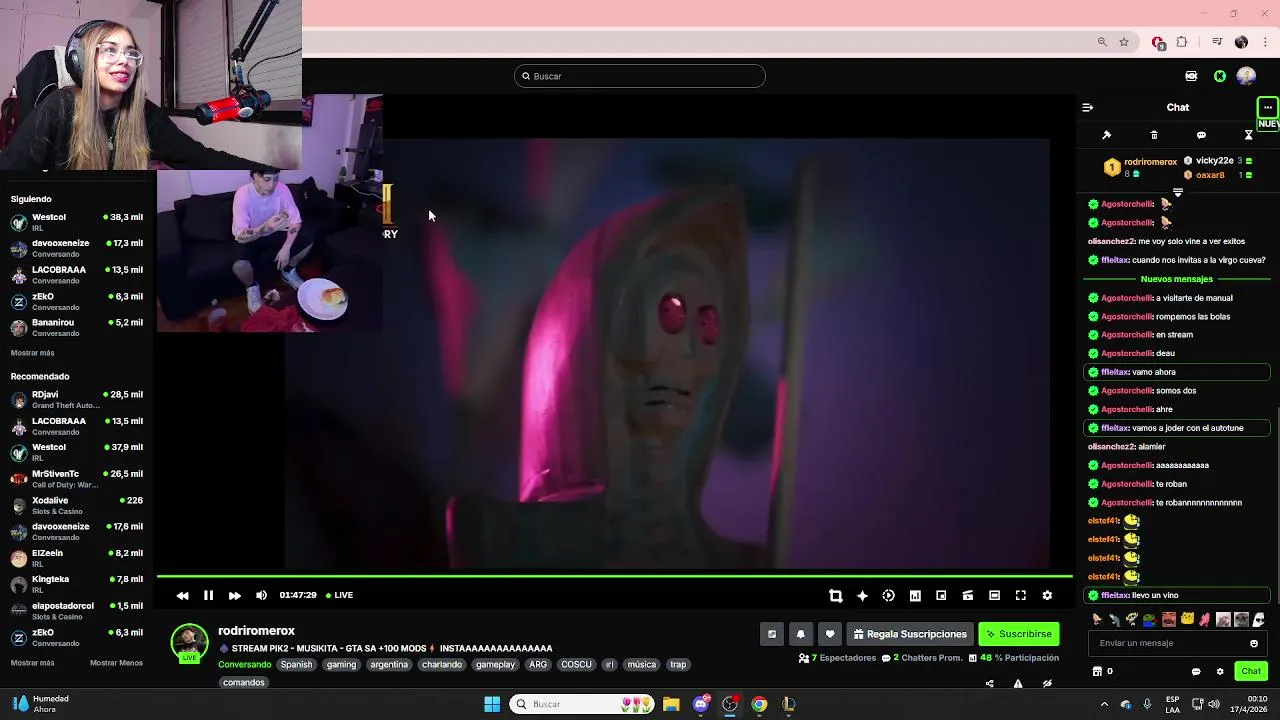Select the música tag

(x=641, y=664)
